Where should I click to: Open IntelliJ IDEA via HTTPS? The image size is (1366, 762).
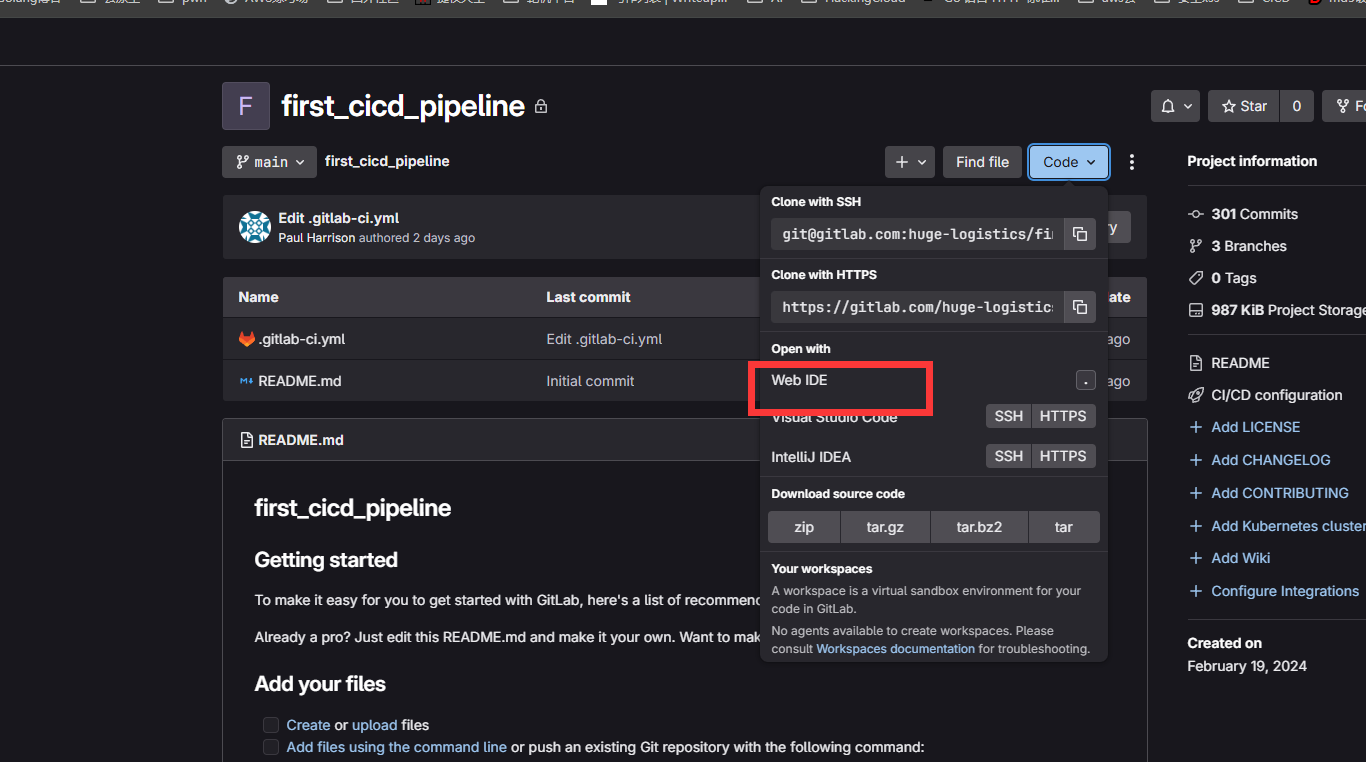point(1062,456)
